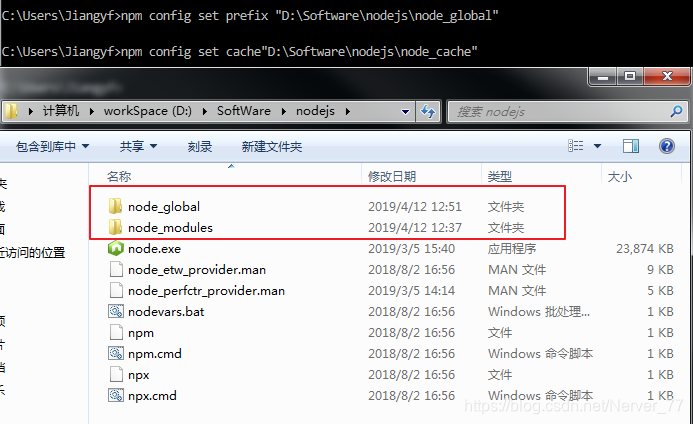Click the help question mark icon
The width and height of the screenshot is (693, 424).
coord(666,146)
